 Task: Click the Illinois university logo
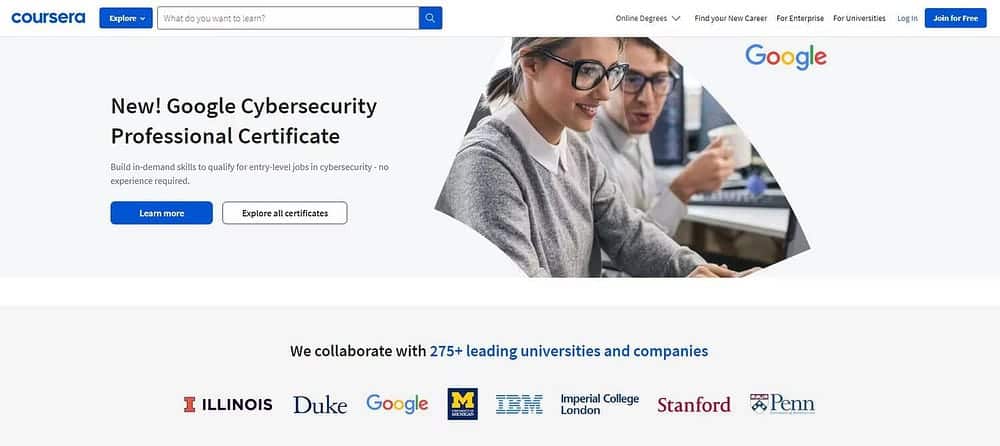click(228, 404)
